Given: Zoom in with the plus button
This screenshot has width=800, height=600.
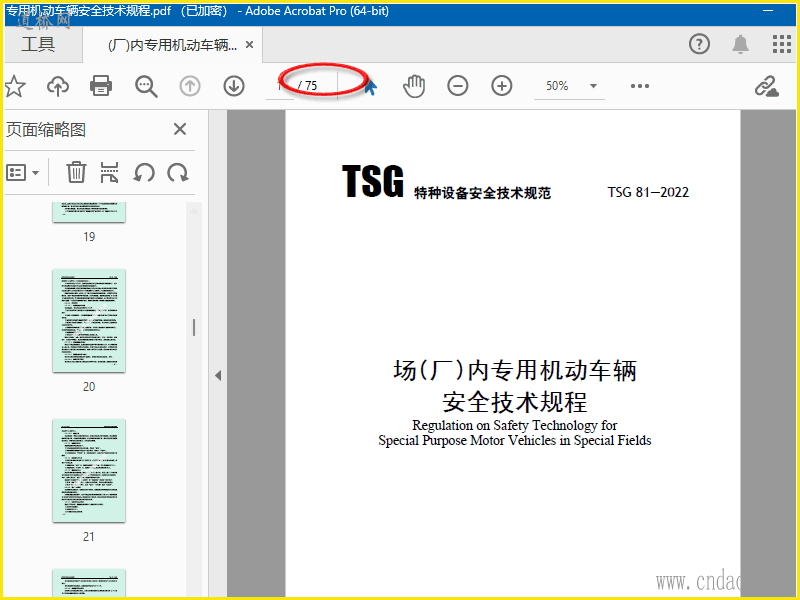Looking at the screenshot, I should [x=502, y=86].
